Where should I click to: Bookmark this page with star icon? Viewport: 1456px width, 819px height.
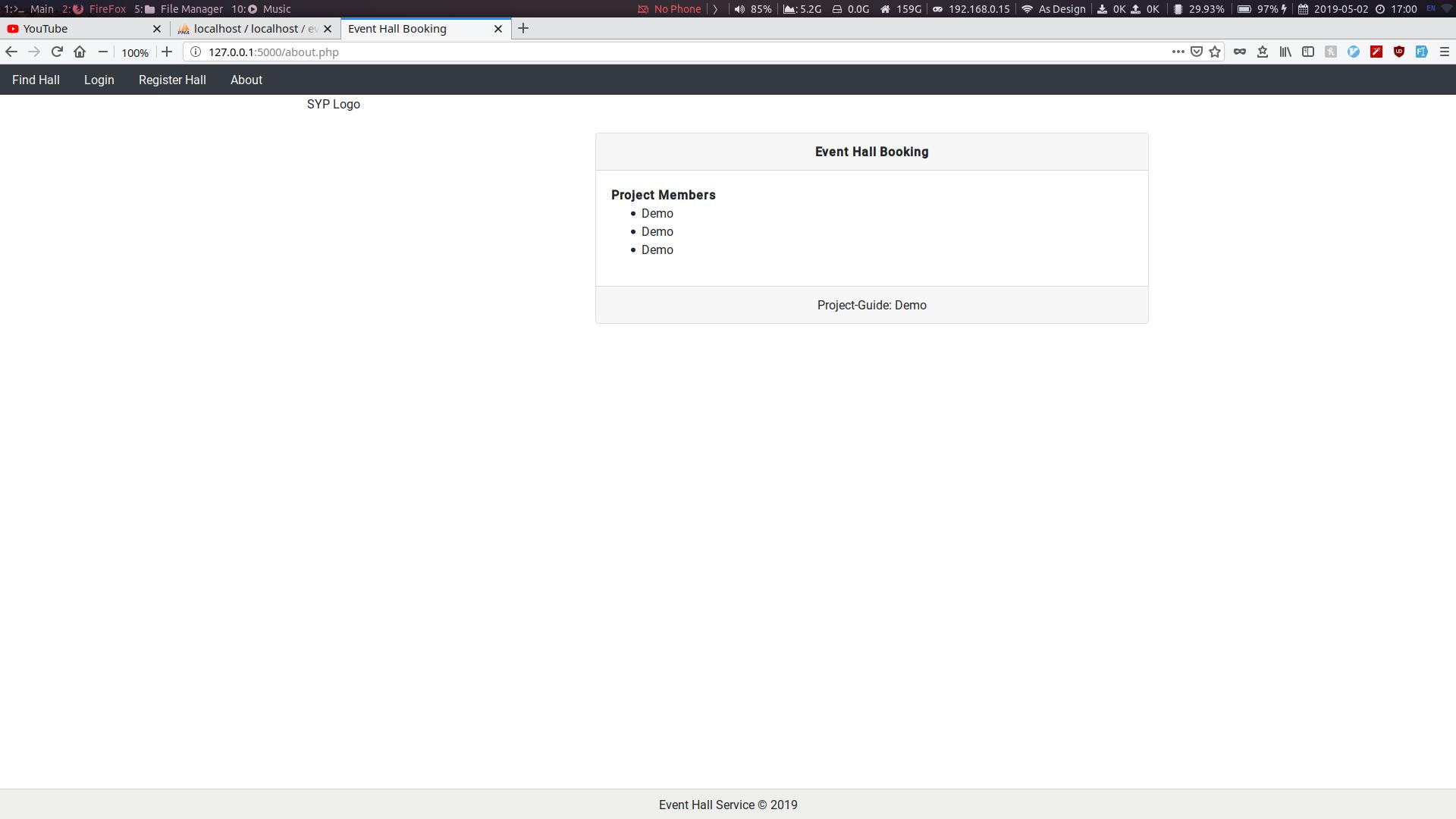coord(1215,52)
